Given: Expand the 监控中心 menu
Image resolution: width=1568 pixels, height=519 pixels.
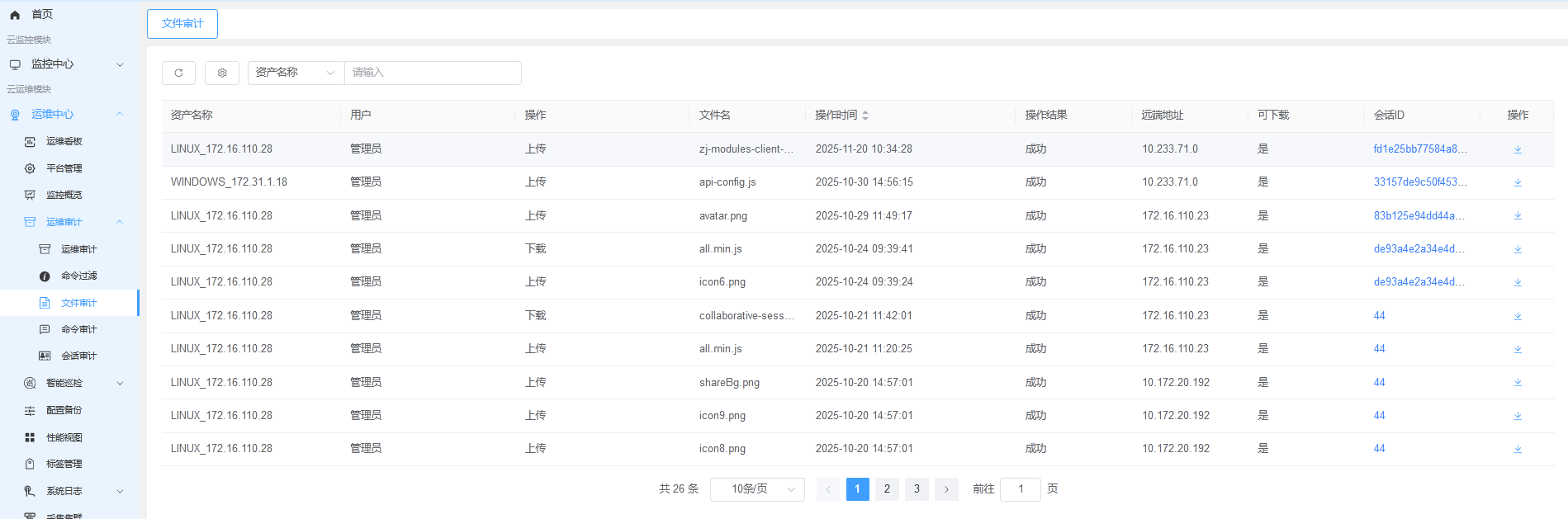Looking at the screenshot, I should point(66,64).
